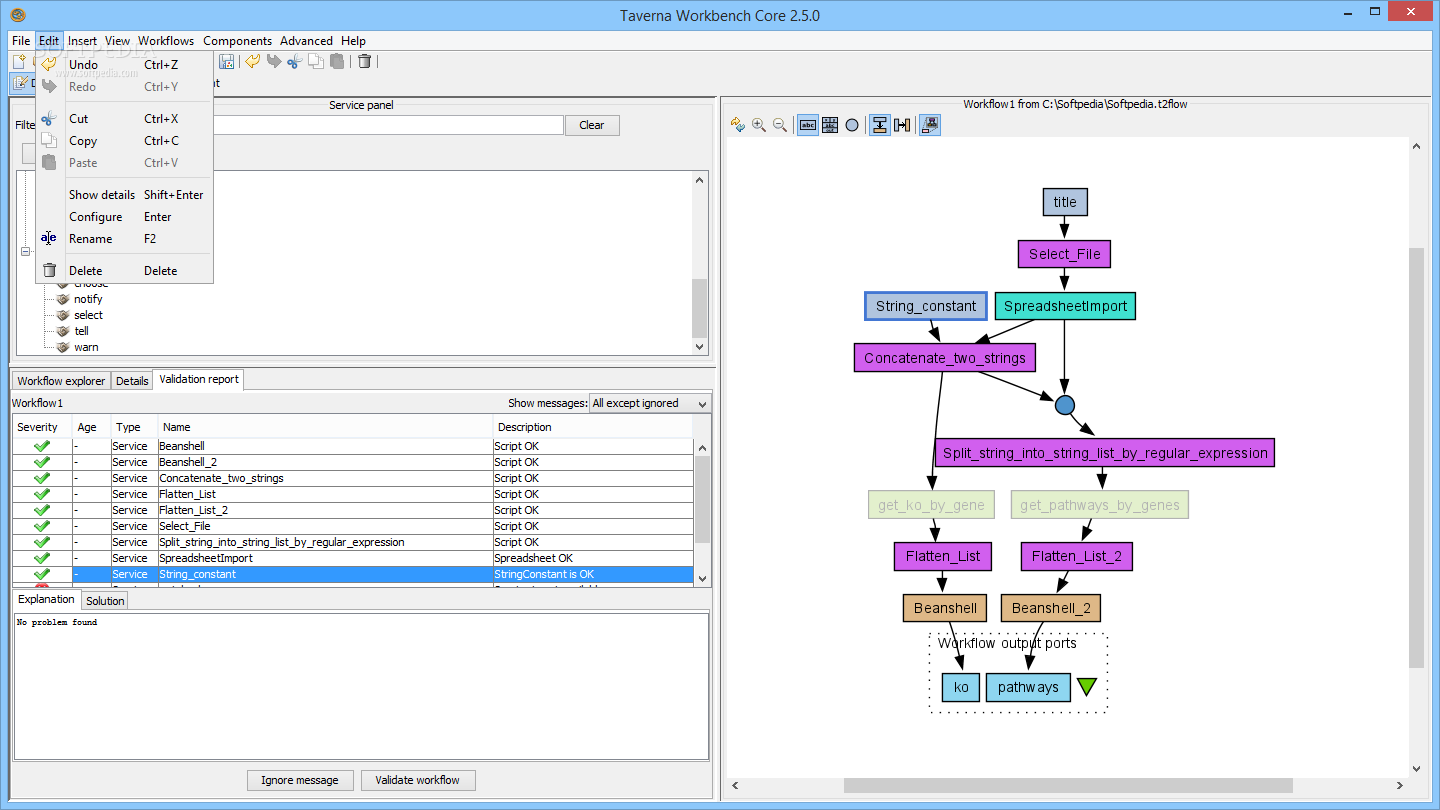Click the refresh diagram icon
This screenshot has height=810, width=1440.
738,125
